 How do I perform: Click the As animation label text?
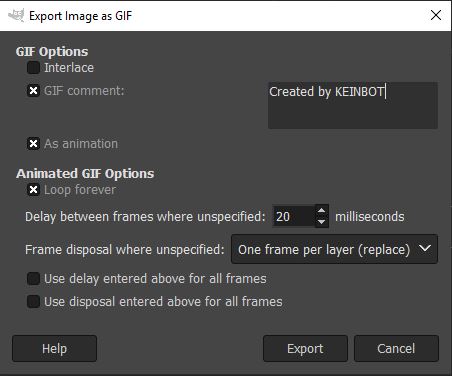81,144
